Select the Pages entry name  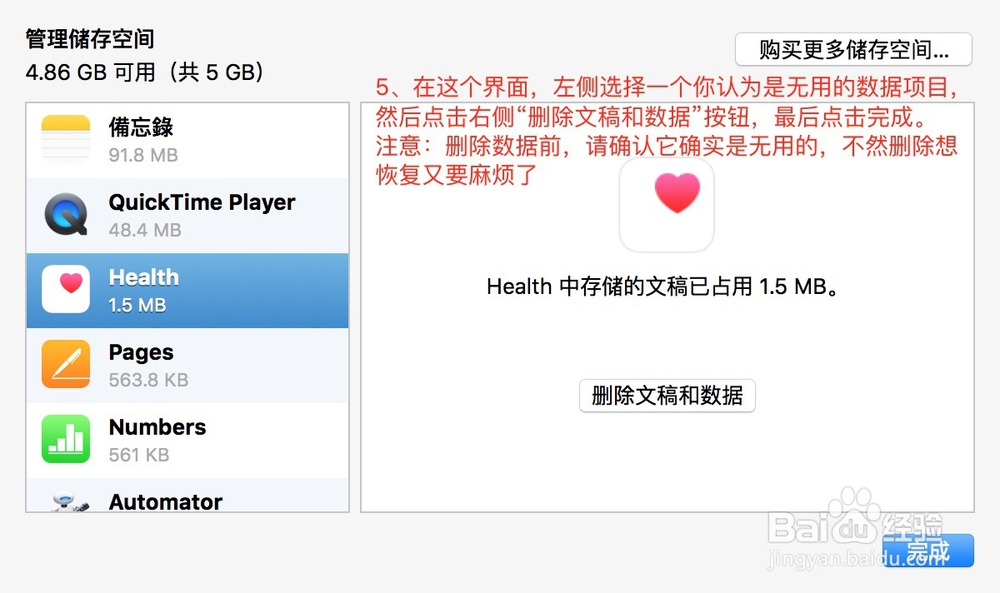[x=141, y=353]
